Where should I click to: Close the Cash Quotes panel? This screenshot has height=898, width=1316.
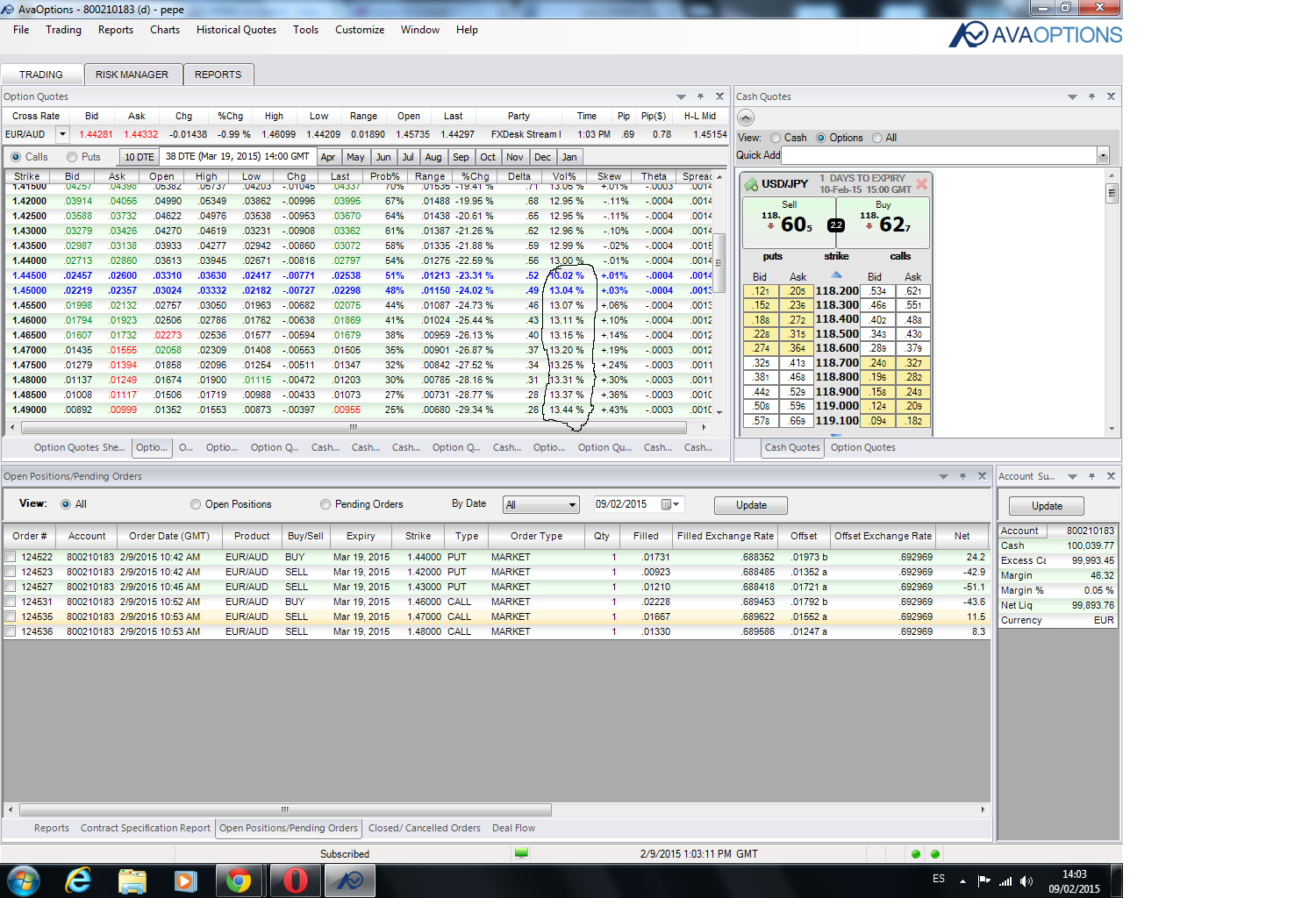coord(1111,96)
